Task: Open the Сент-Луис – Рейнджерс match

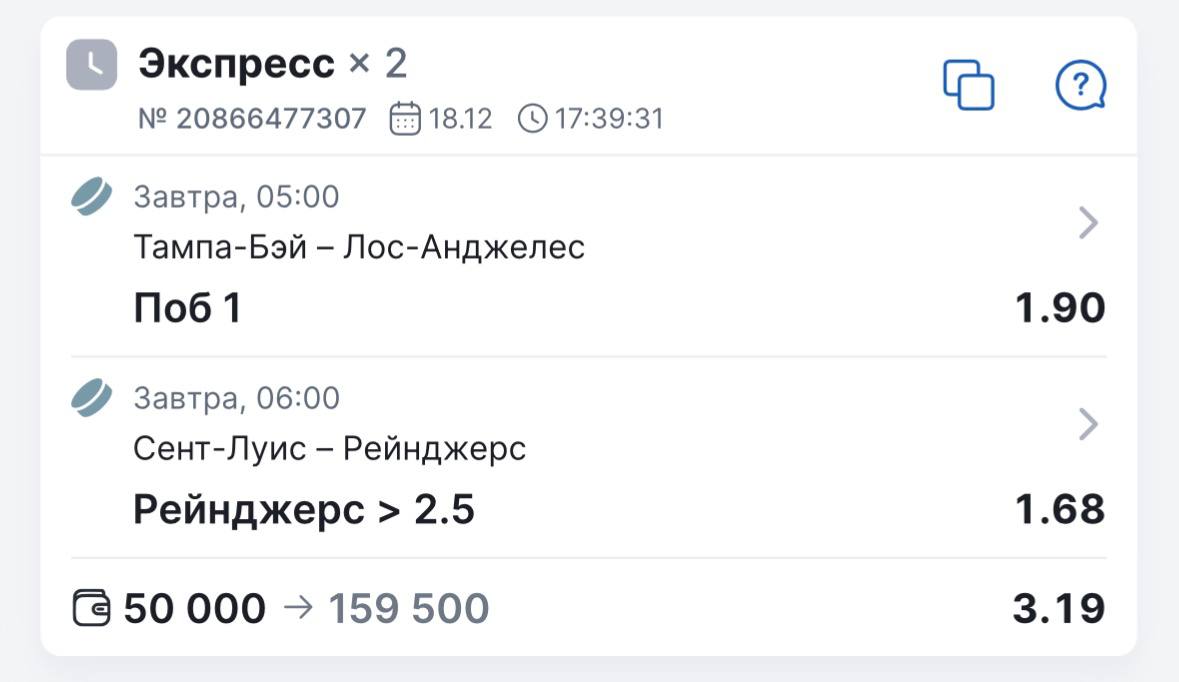Action: [330, 449]
